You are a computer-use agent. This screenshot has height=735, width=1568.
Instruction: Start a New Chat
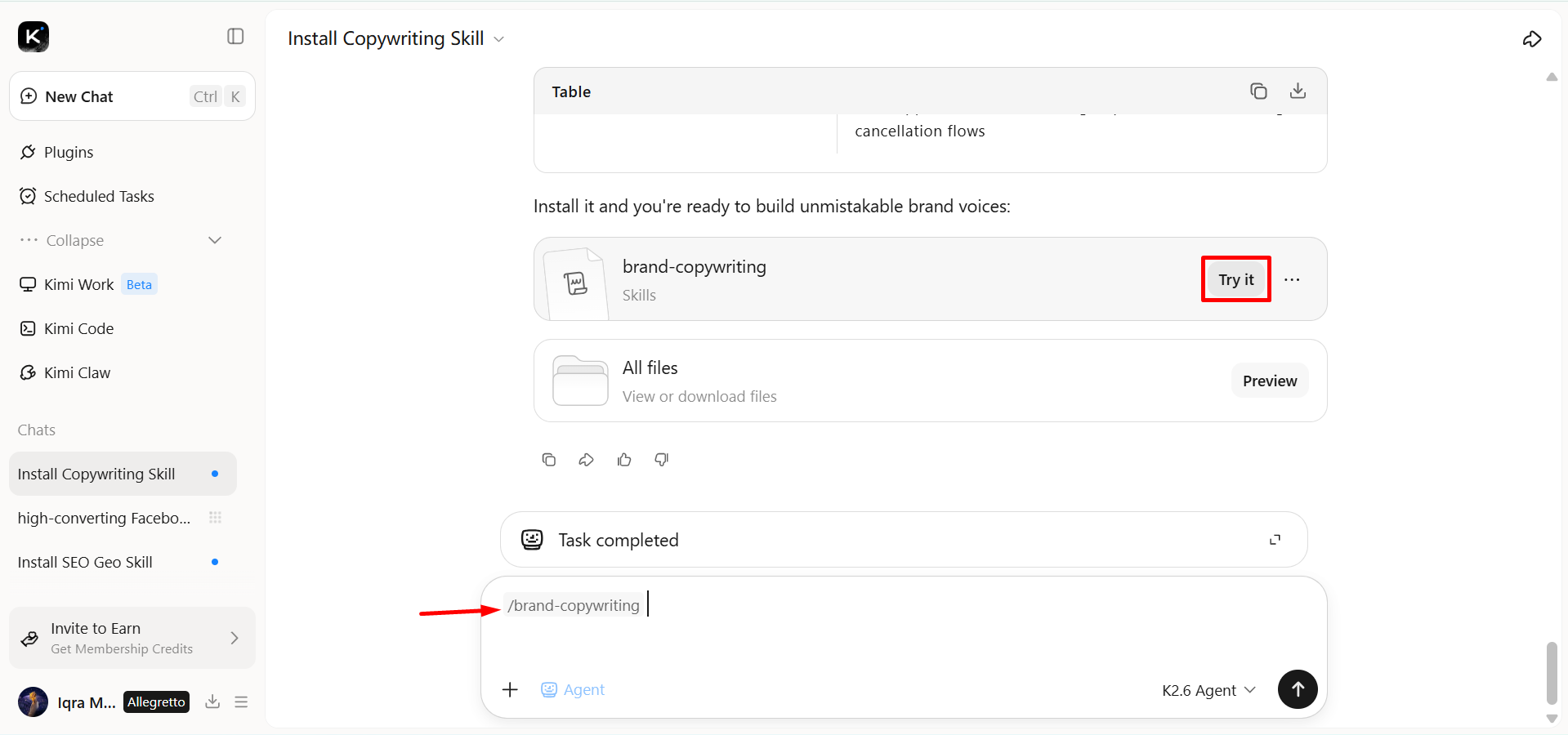pos(132,96)
